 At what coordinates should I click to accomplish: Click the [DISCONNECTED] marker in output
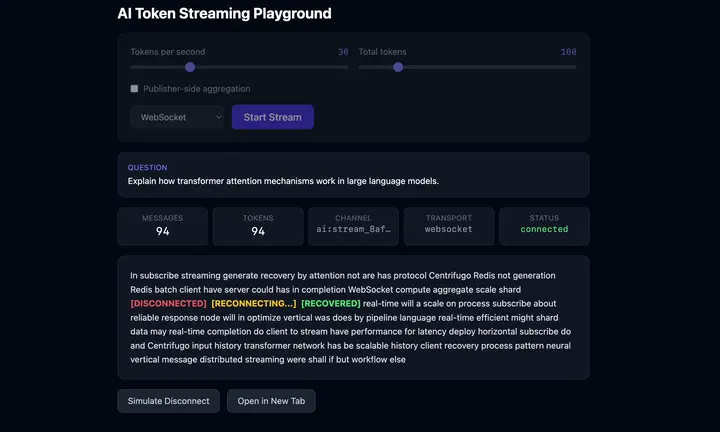pos(169,303)
